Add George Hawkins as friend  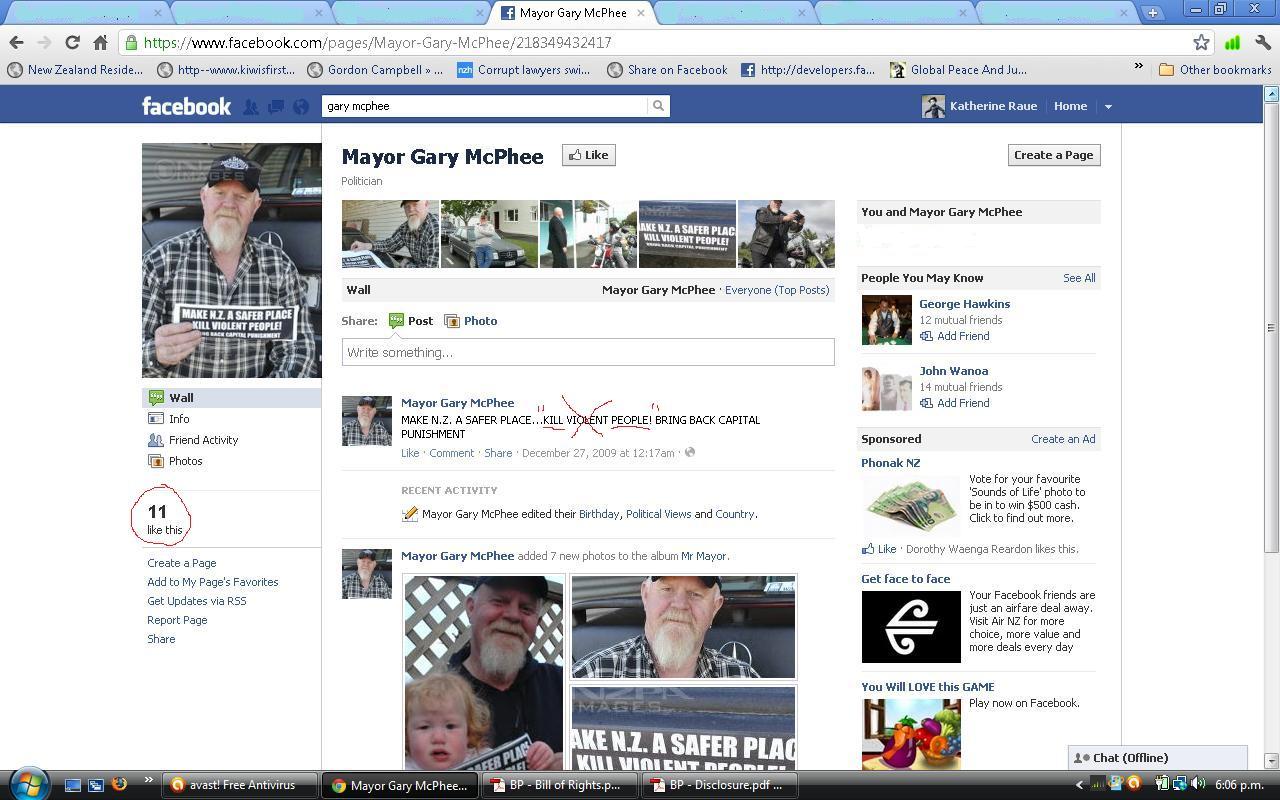955,336
